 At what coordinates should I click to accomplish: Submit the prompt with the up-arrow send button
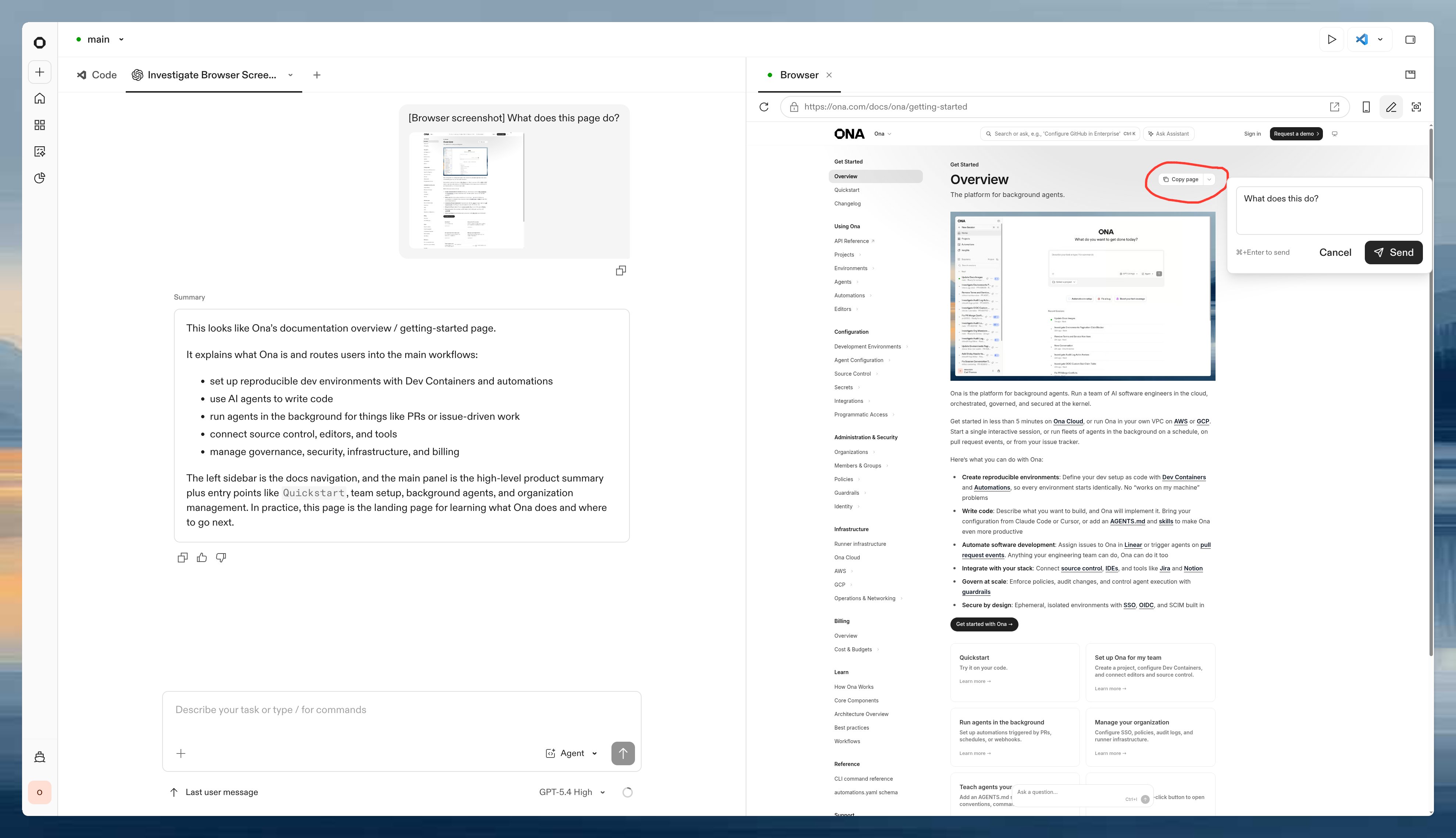coord(623,753)
